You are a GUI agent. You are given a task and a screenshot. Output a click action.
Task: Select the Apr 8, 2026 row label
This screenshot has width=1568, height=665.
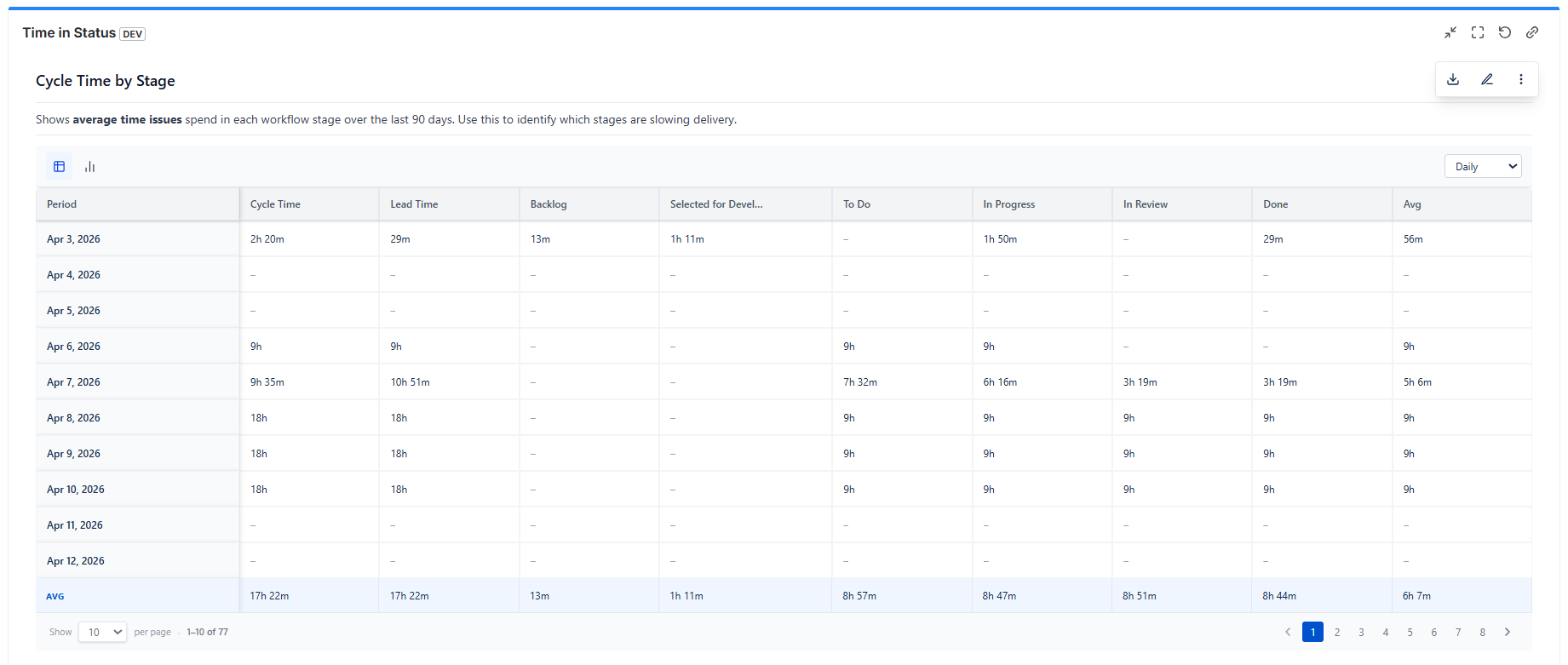point(73,418)
